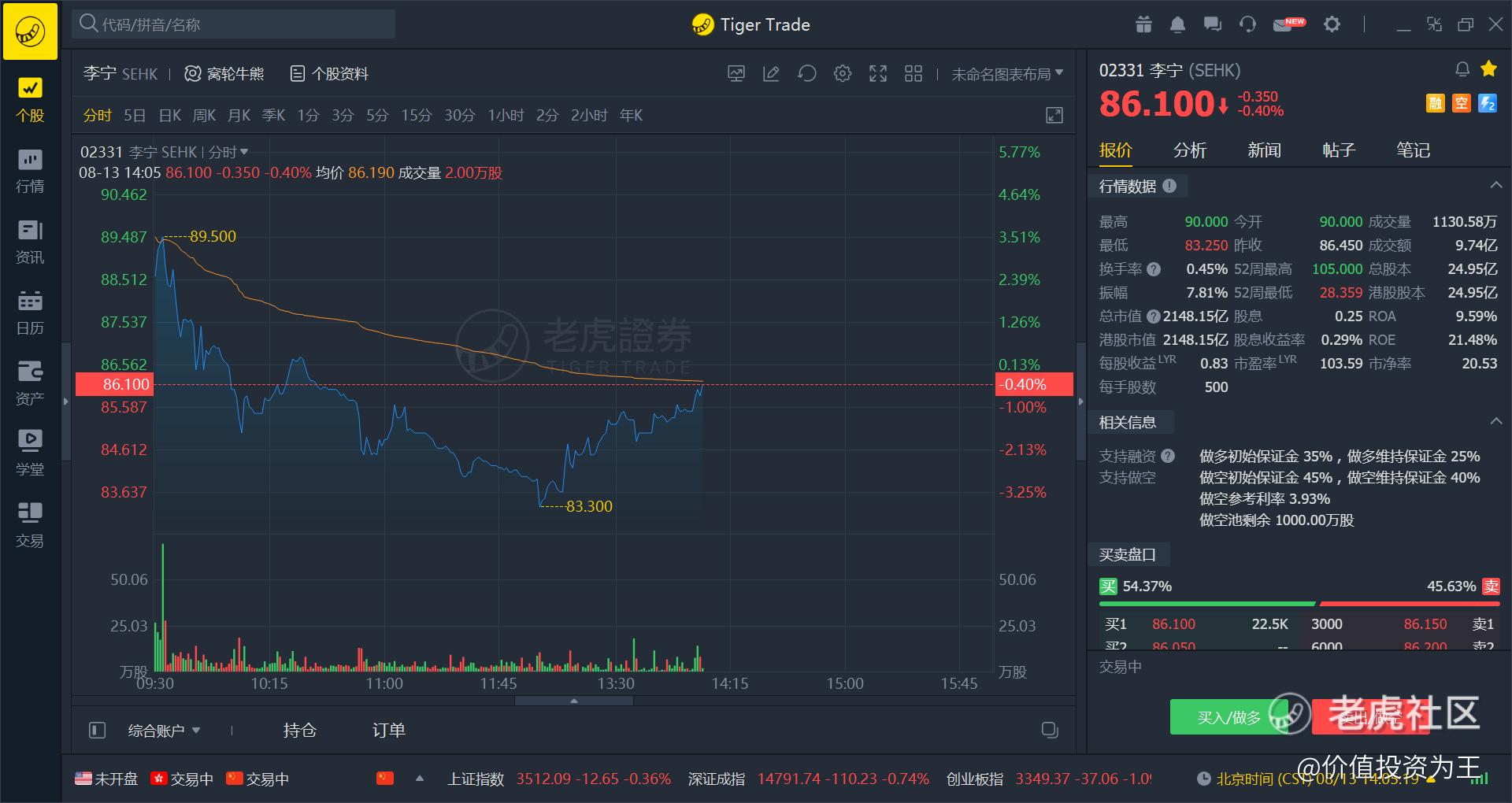Image resolution: width=1512 pixels, height=803 pixels.
Task: Open the multi-chart grid layout icon
Action: coord(913,74)
